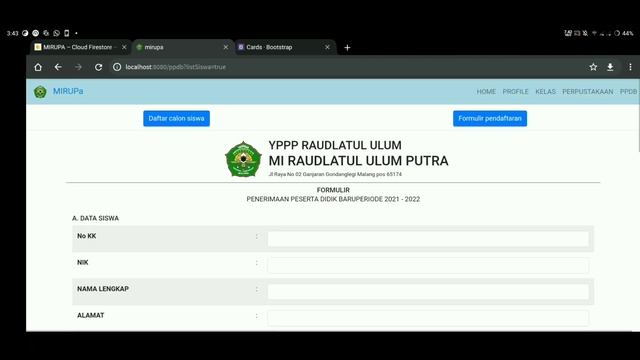
Task: Open PPDB in the navbar
Action: click(629, 91)
